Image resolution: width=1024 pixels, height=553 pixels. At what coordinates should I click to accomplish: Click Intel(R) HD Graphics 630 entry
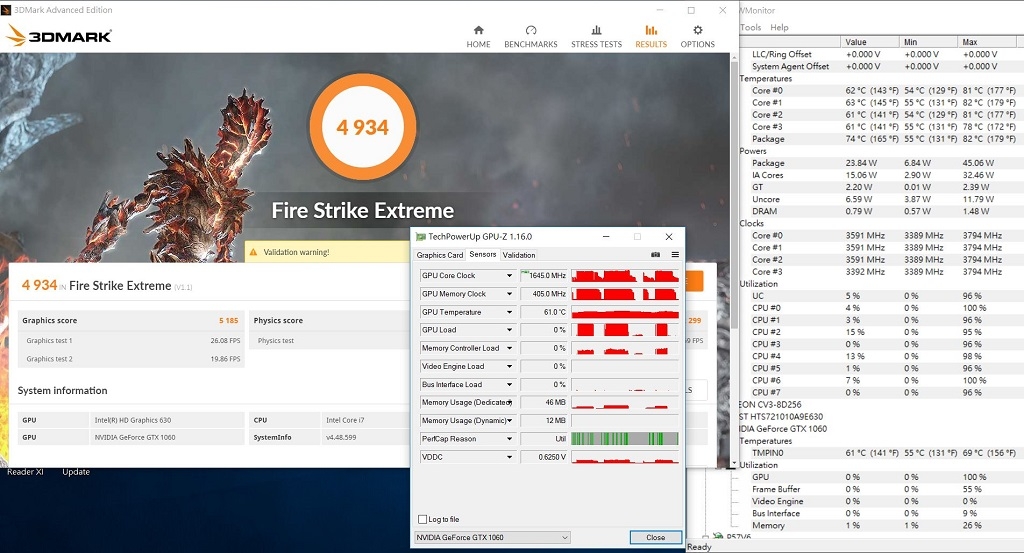click(133, 420)
